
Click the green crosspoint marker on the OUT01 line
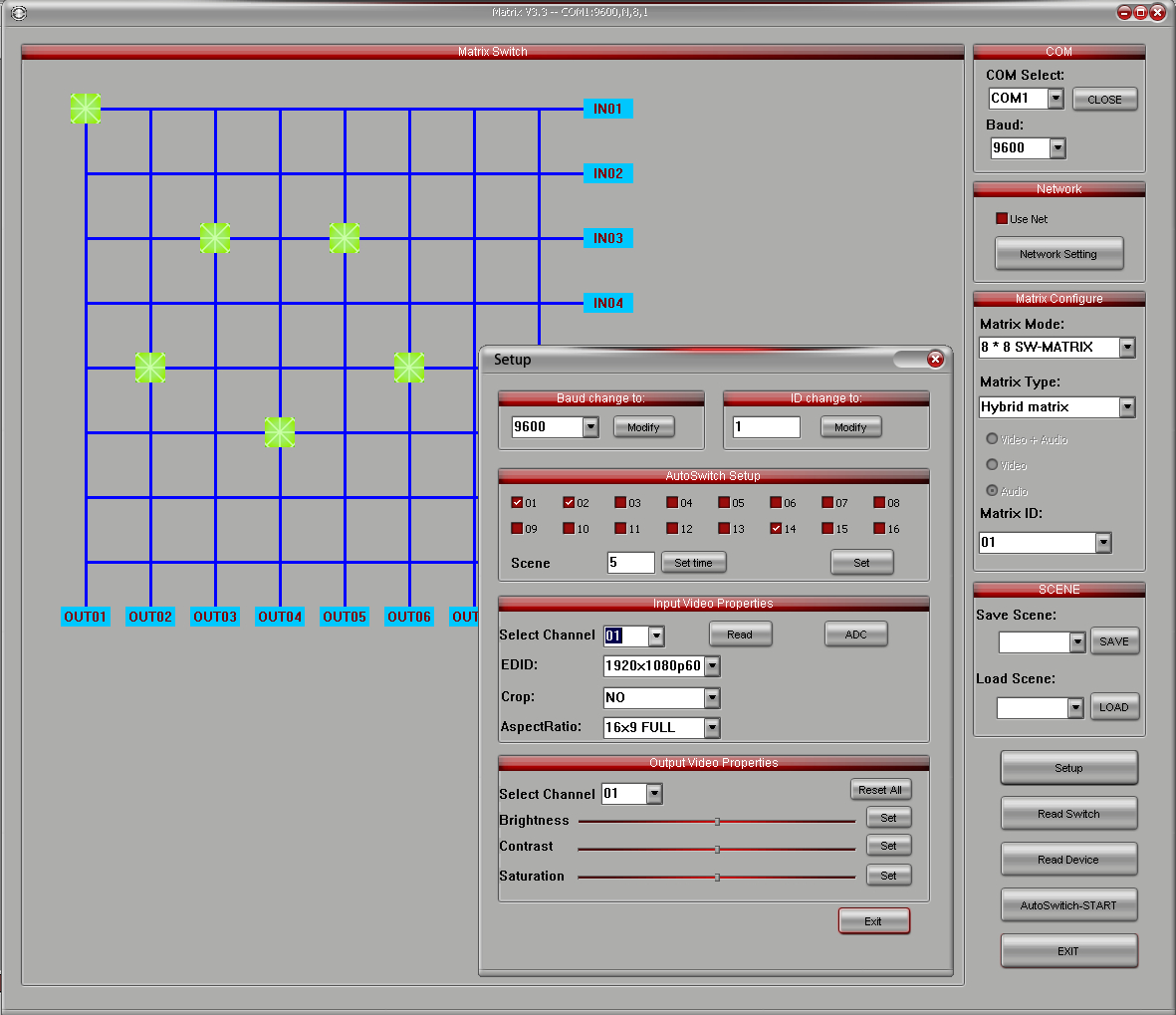86,109
